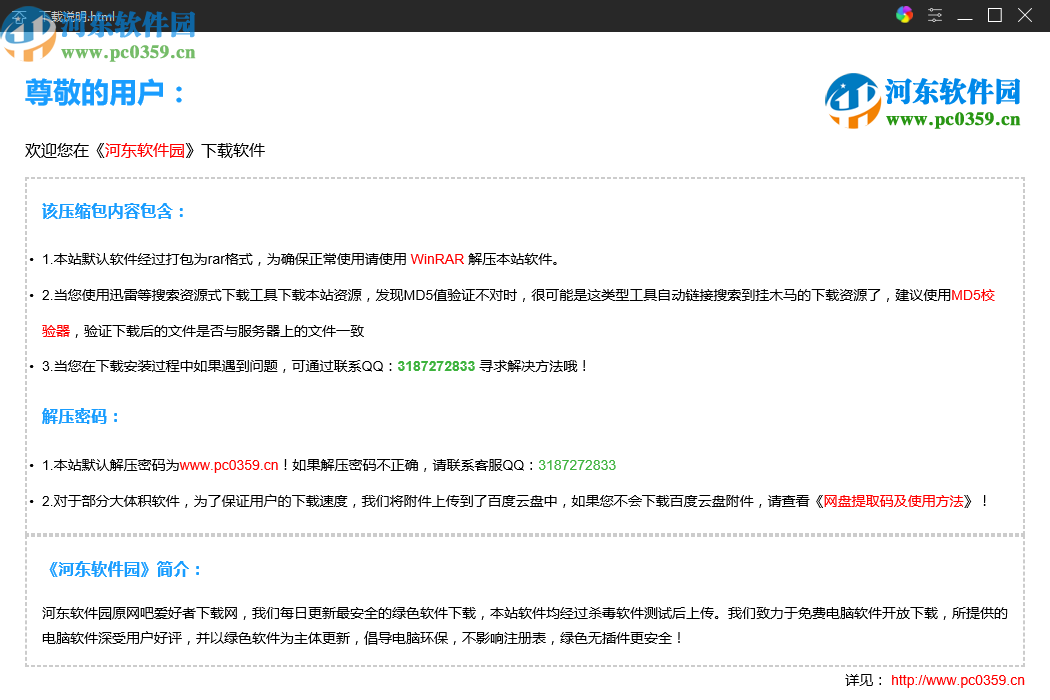Image resolution: width=1050 pixels, height=700 pixels.
Task: Minimize the download instructions window
Action: point(964,15)
